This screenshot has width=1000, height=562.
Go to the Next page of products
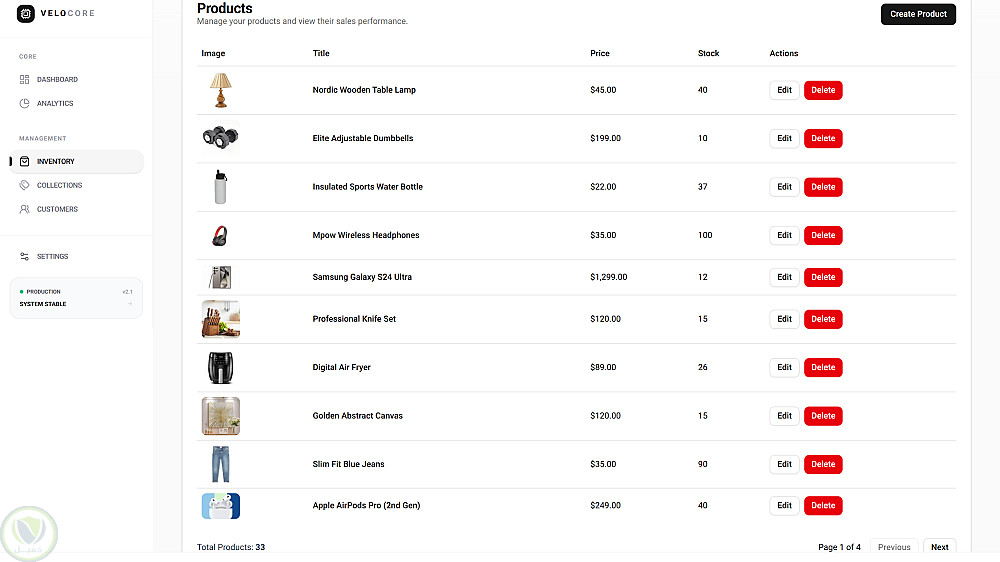939,547
